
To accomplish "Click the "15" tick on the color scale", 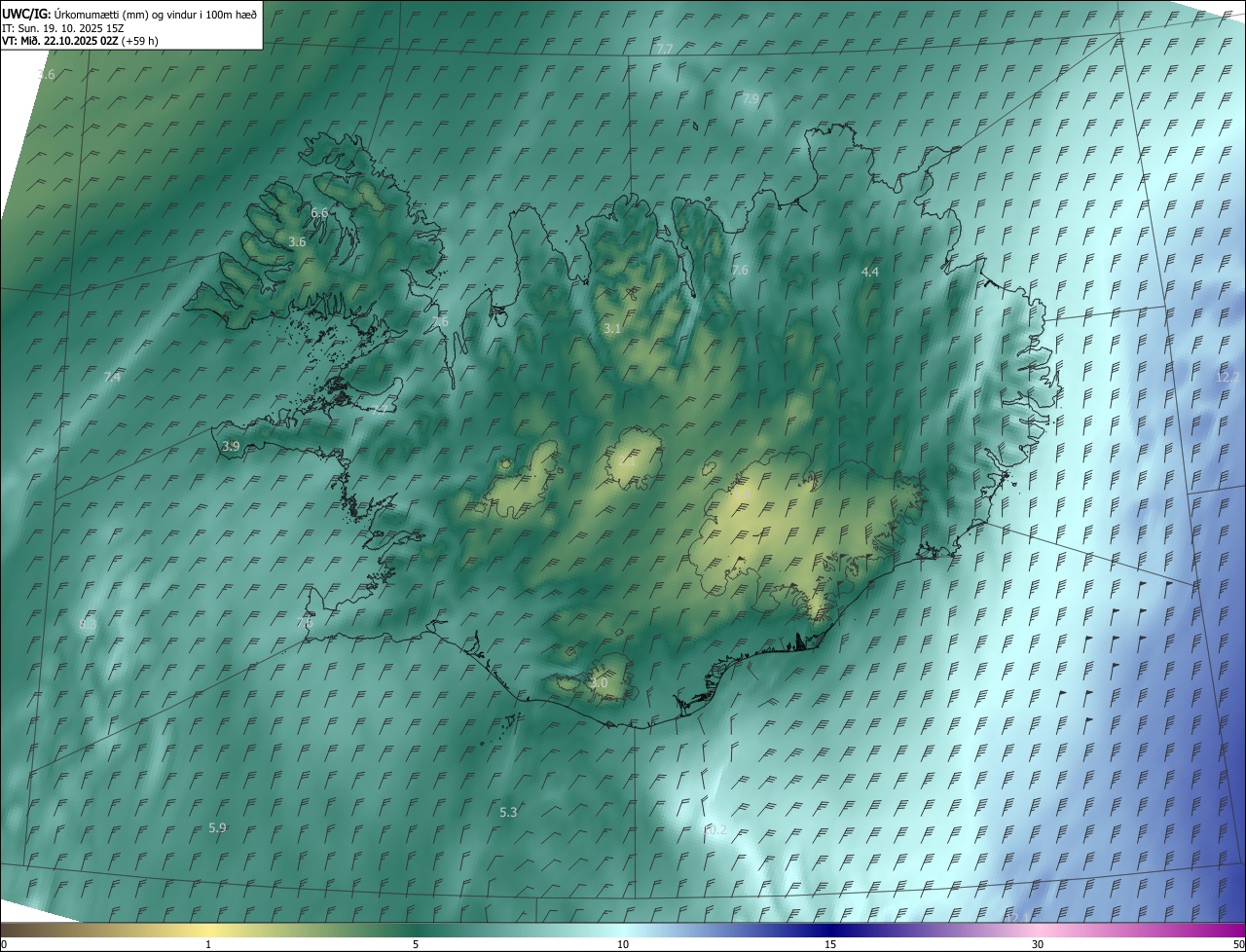I will point(830,944).
